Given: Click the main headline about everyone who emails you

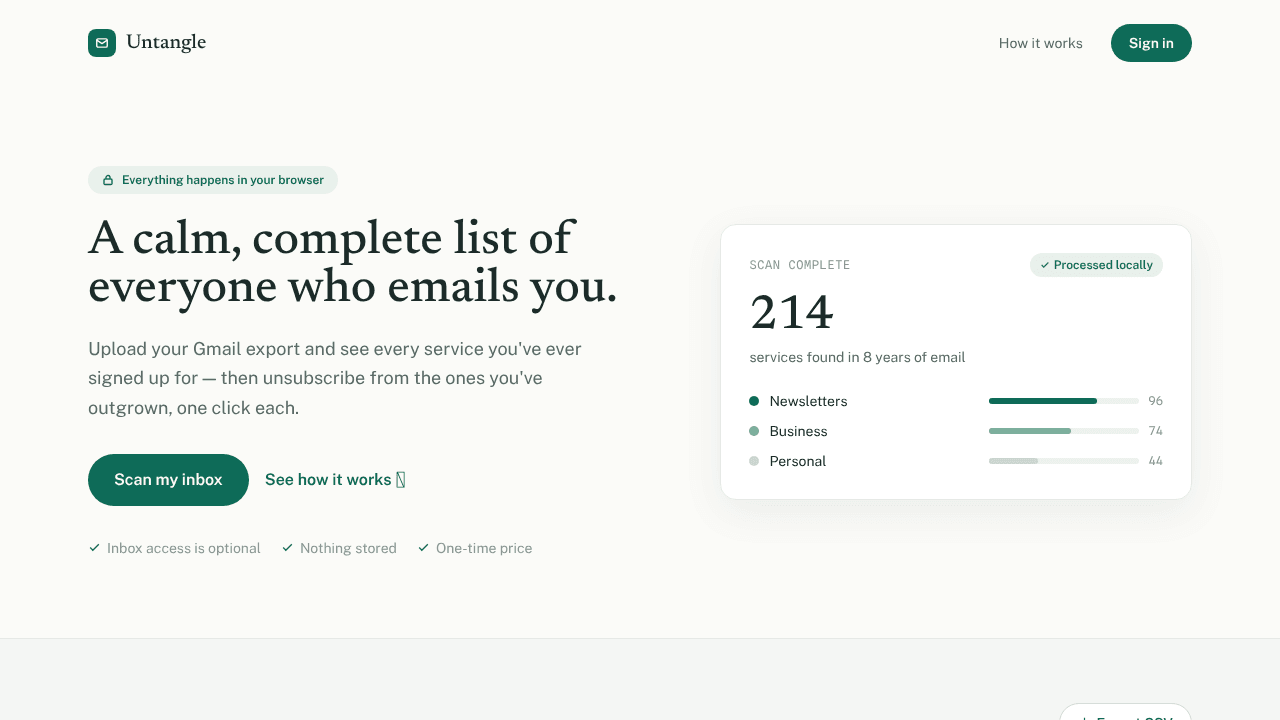Looking at the screenshot, I should (352, 263).
